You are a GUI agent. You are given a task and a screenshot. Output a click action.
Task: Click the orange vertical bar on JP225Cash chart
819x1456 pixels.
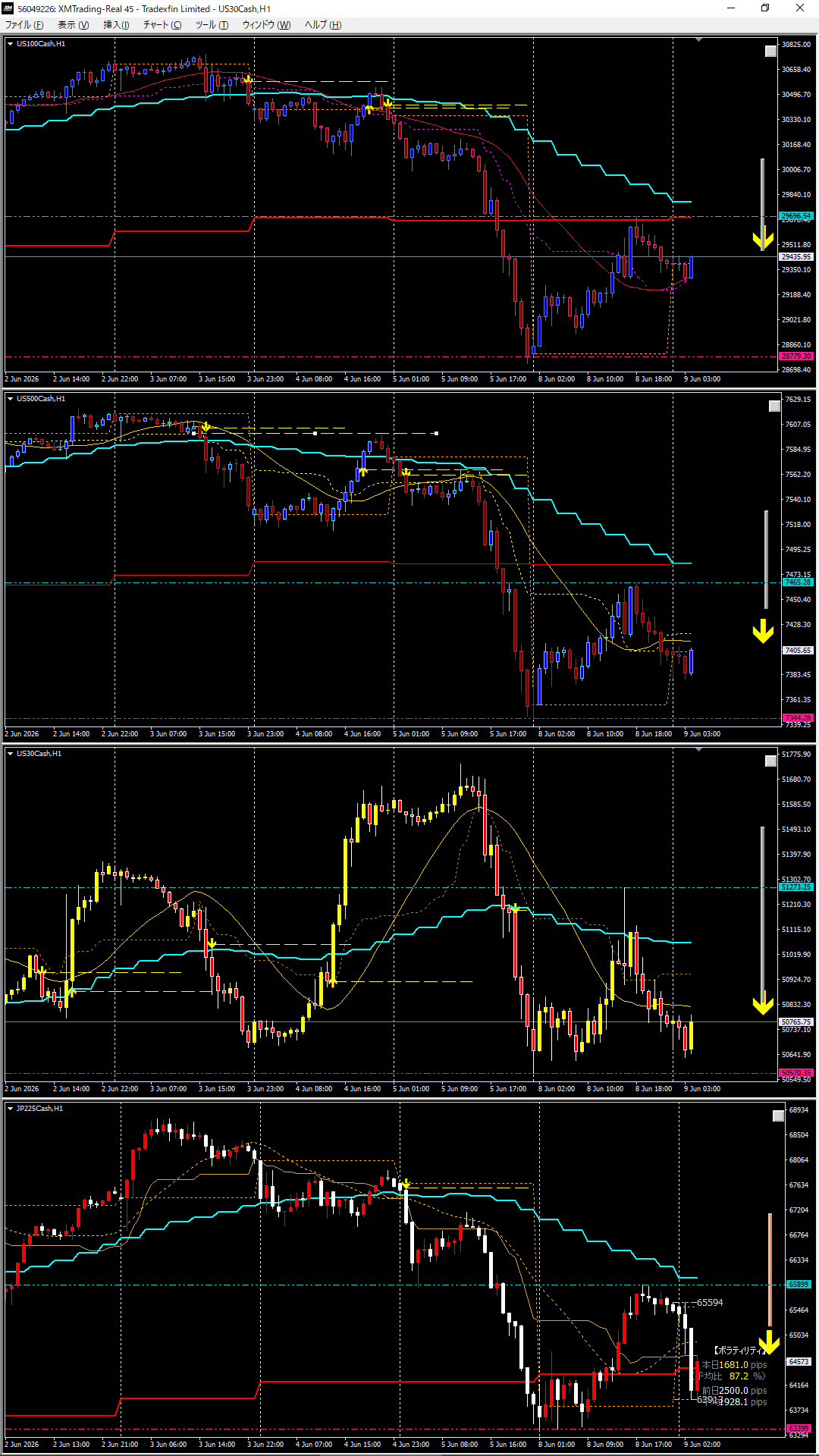click(770, 1270)
